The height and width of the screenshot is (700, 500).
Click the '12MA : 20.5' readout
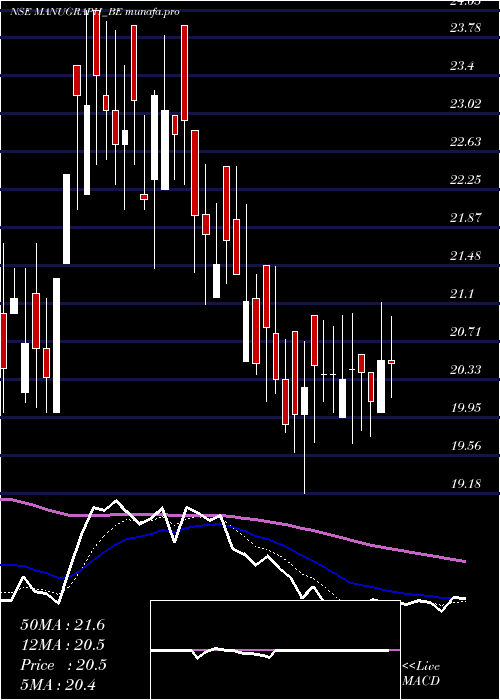coord(63,645)
